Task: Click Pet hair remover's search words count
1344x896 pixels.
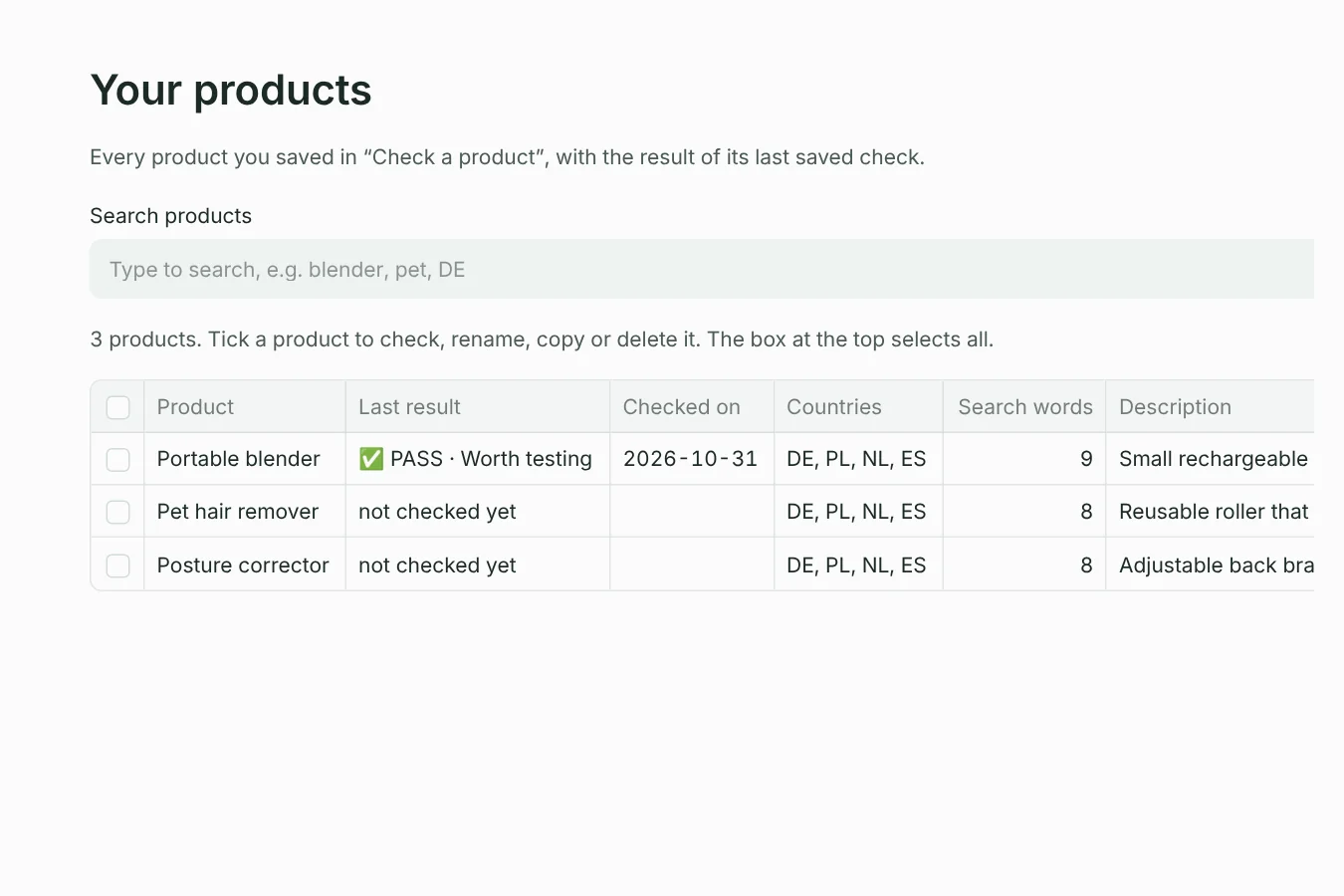Action: tap(1086, 512)
